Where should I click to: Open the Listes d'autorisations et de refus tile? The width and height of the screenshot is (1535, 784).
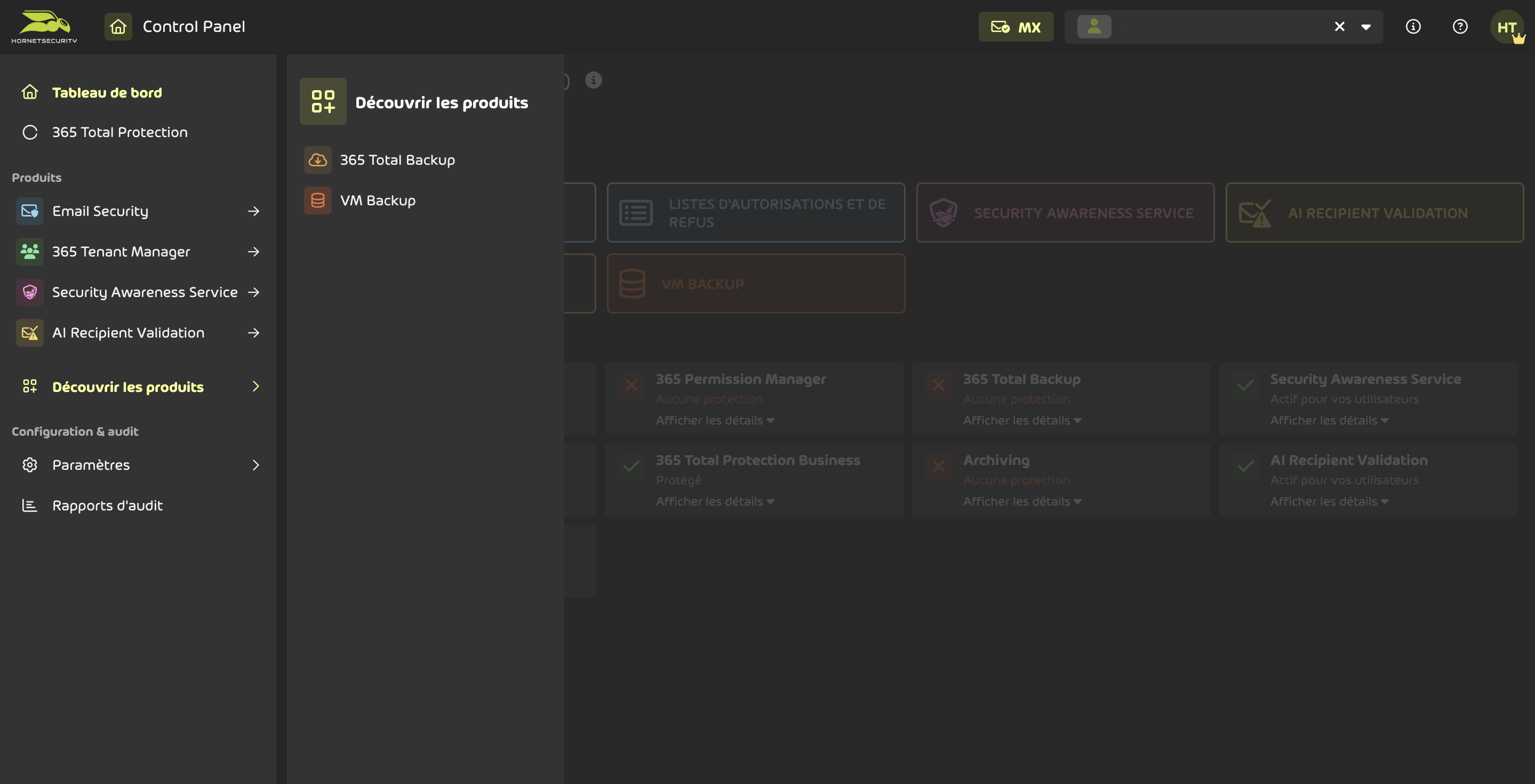[x=756, y=213]
